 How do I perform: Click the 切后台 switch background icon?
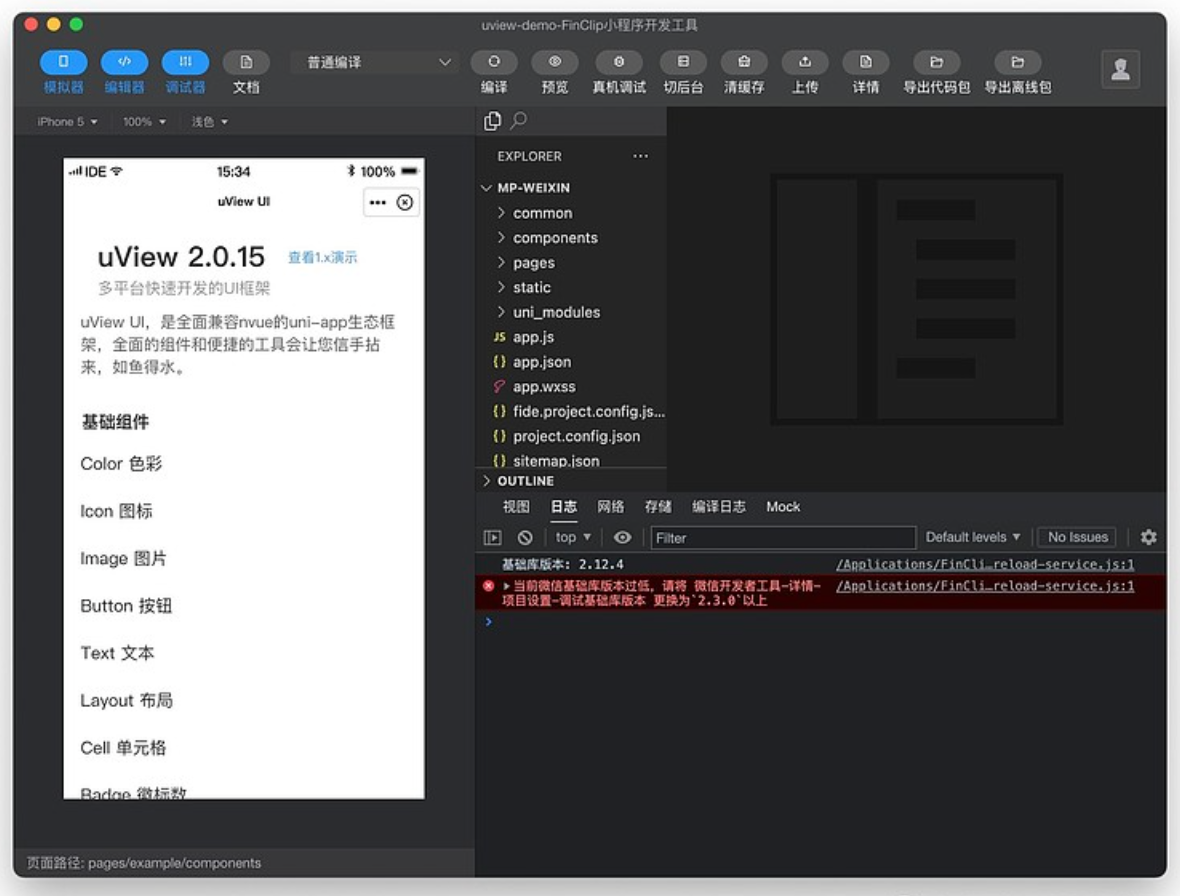[x=683, y=62]
